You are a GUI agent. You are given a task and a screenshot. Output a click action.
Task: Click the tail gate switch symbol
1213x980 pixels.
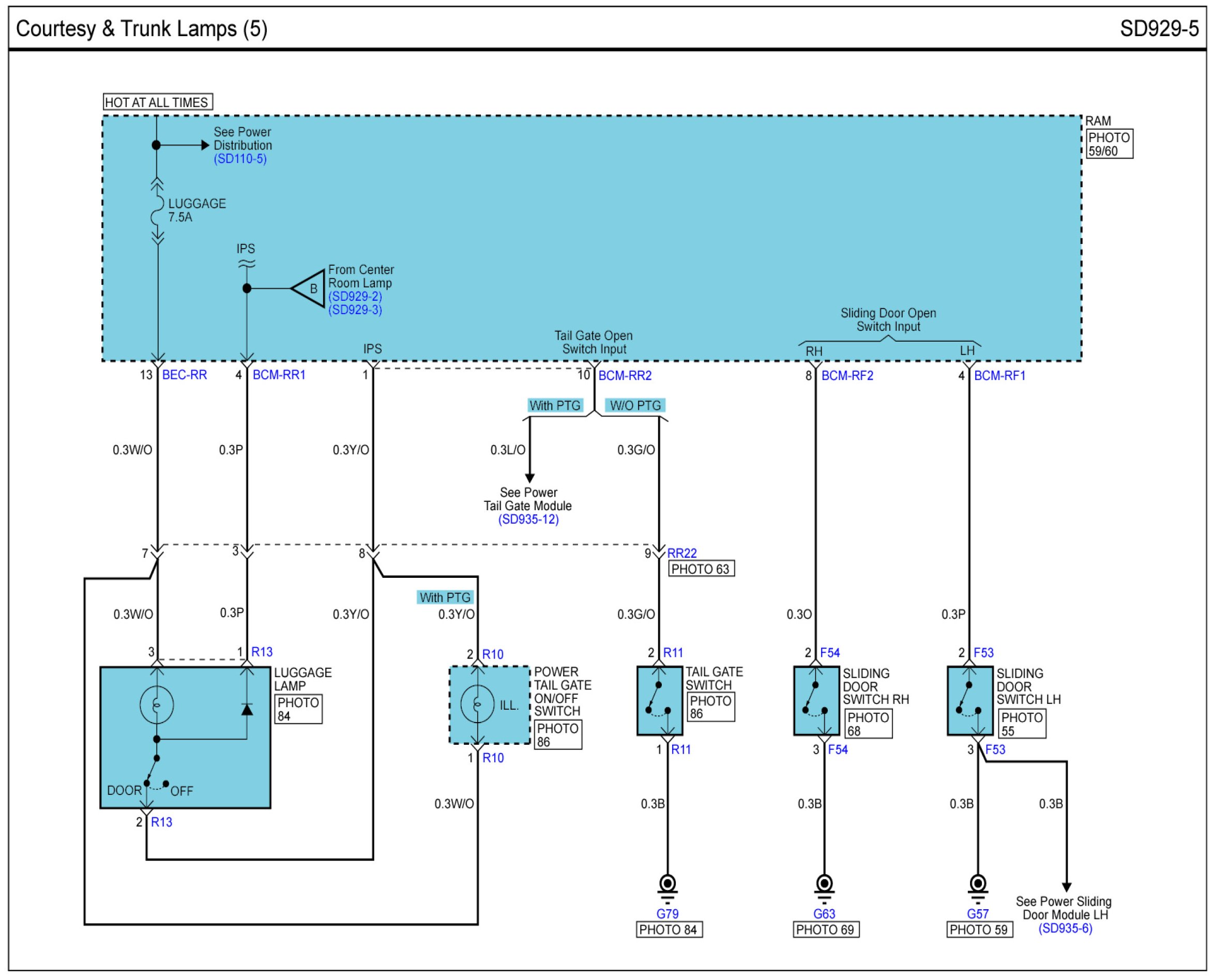pos(659,701)
